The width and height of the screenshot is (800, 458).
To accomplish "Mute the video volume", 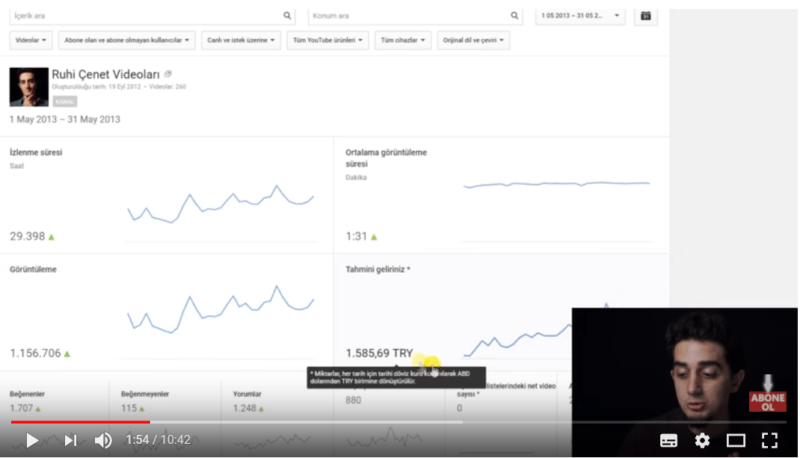I will point(103,440).
